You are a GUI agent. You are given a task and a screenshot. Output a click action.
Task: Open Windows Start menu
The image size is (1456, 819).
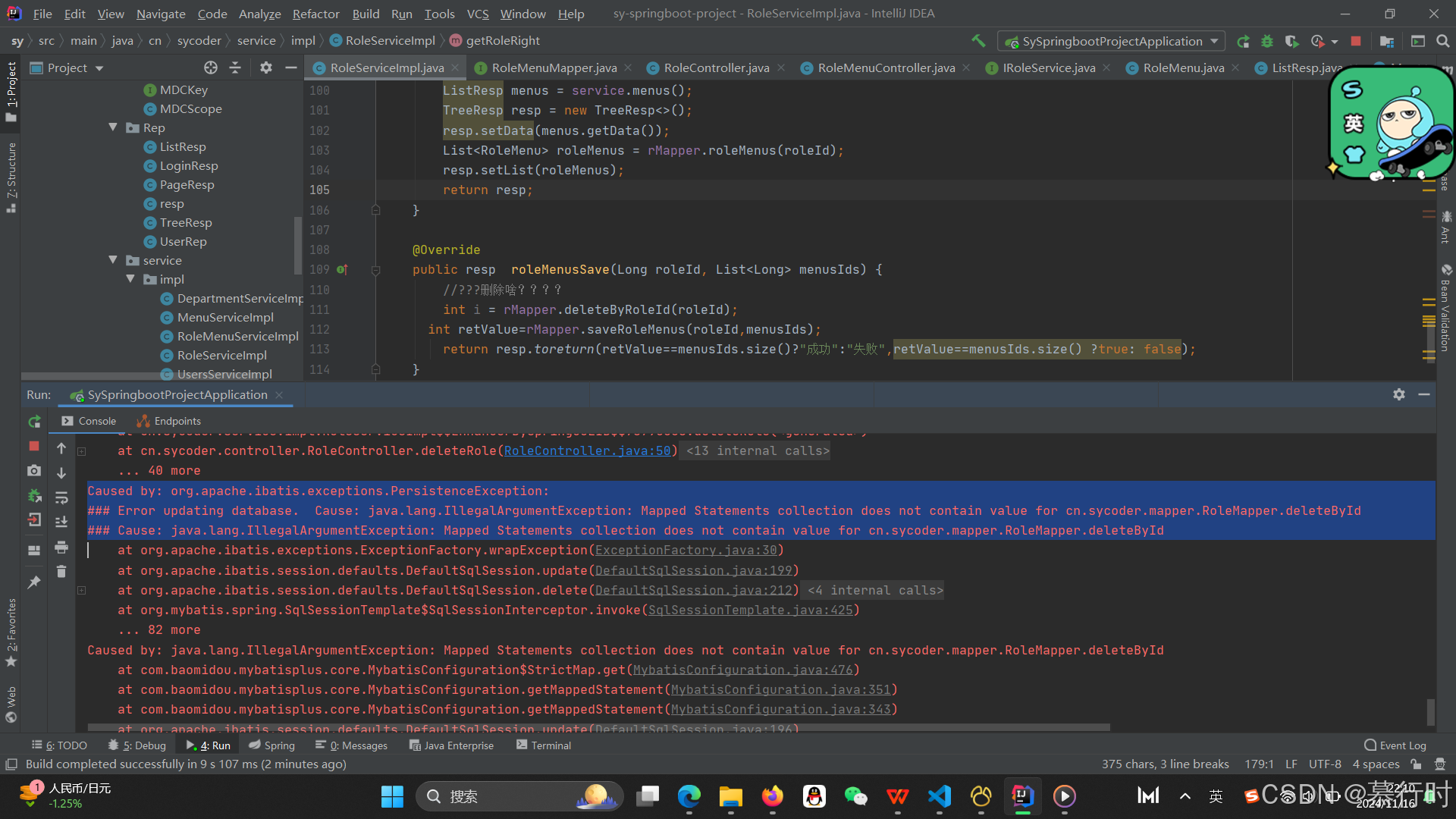392,796
